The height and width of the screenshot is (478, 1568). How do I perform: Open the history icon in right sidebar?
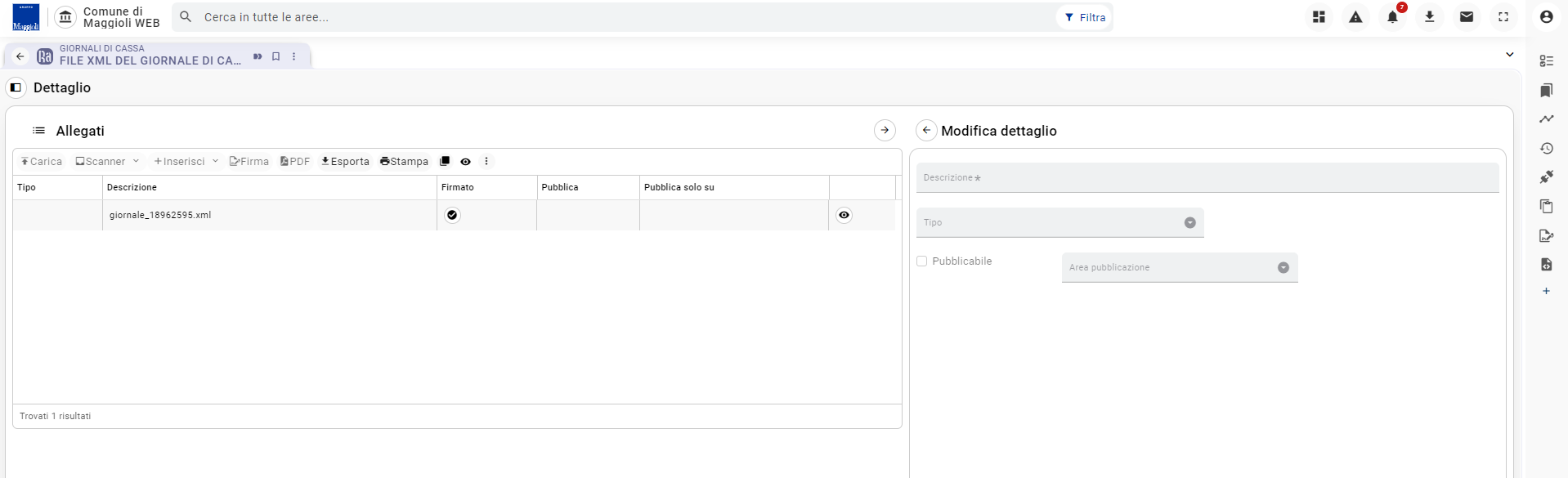(x=1546, y=149)
